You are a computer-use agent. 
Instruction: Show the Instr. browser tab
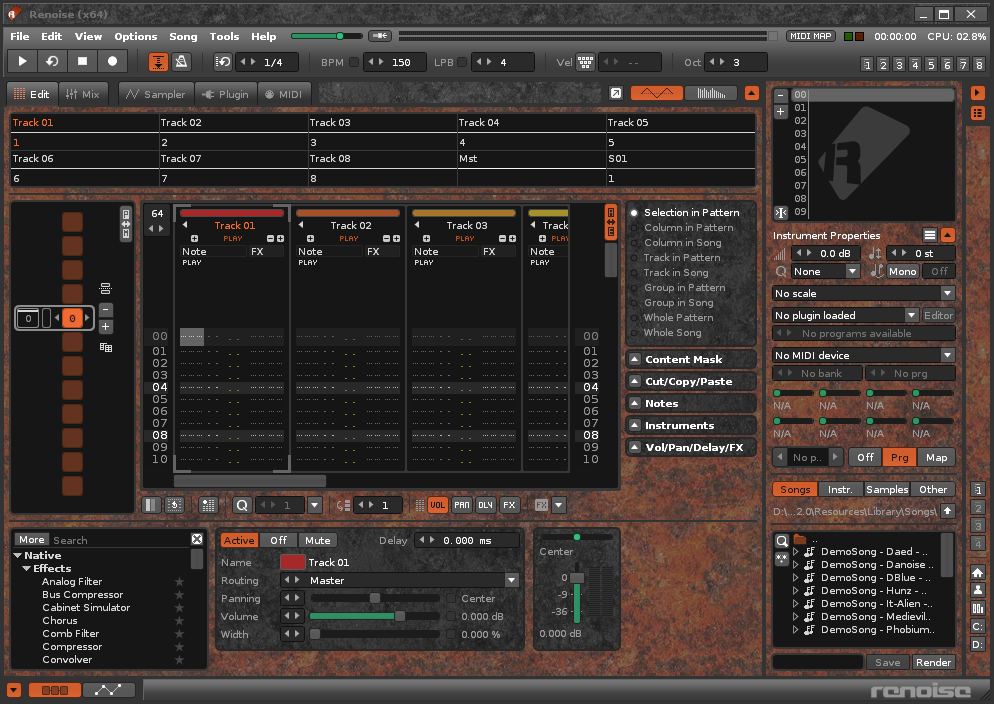click(840, 489)
